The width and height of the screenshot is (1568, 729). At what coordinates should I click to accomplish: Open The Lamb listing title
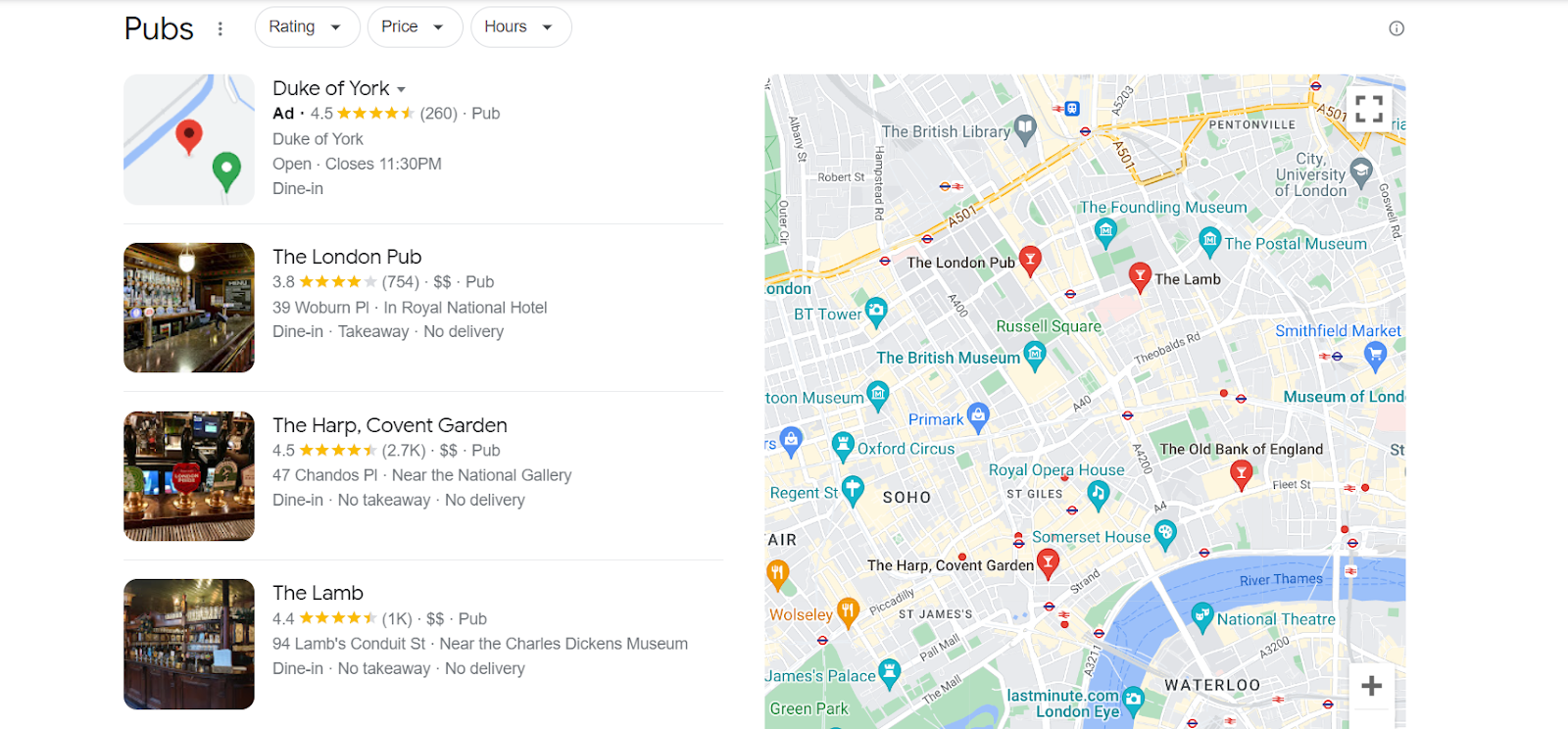318,593
